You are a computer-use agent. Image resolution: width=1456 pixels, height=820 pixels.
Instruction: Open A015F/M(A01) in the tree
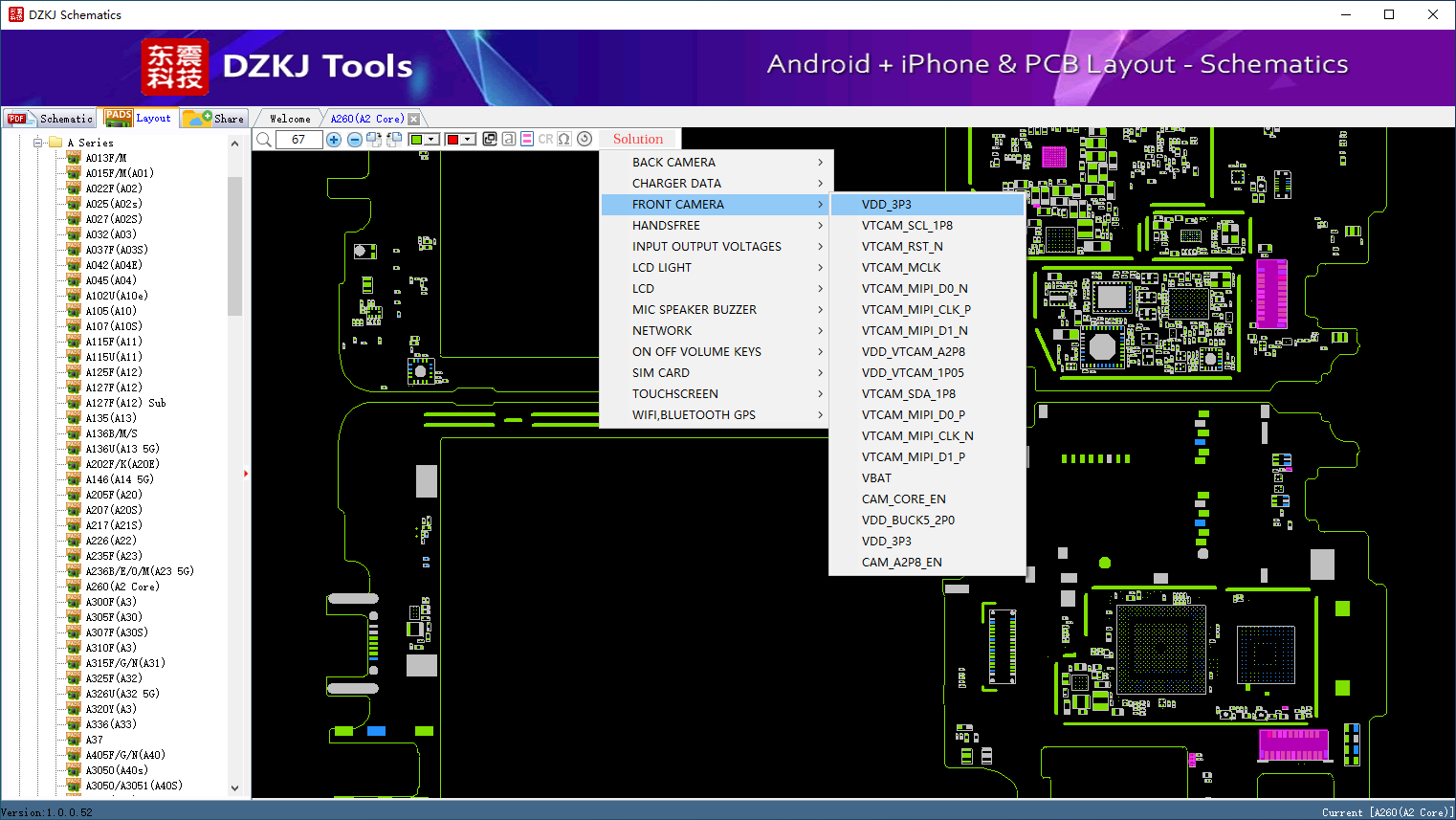(120, 173)
